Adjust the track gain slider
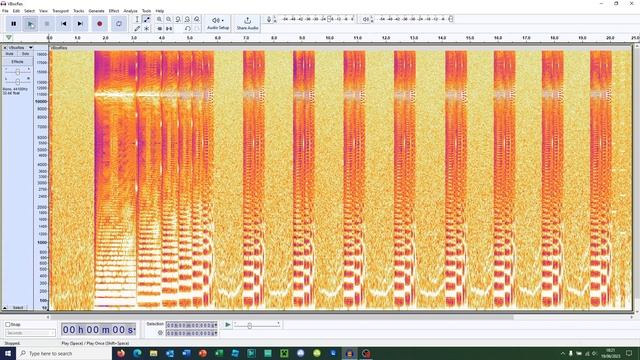640x360 pixels. pos(17,72)
